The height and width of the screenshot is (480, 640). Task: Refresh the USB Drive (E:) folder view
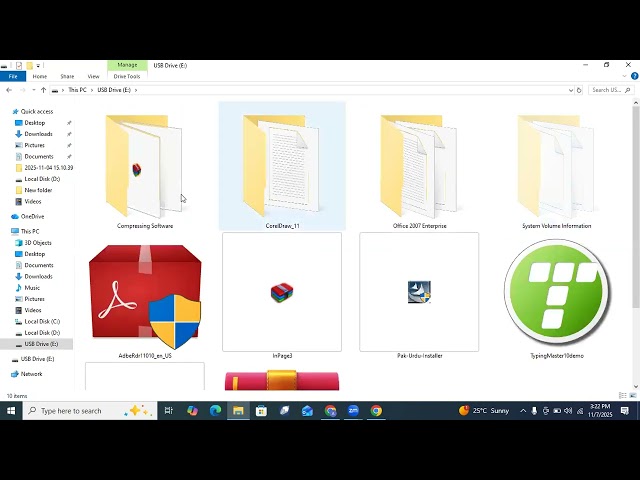pyautogui.click(x=579, y=90)
